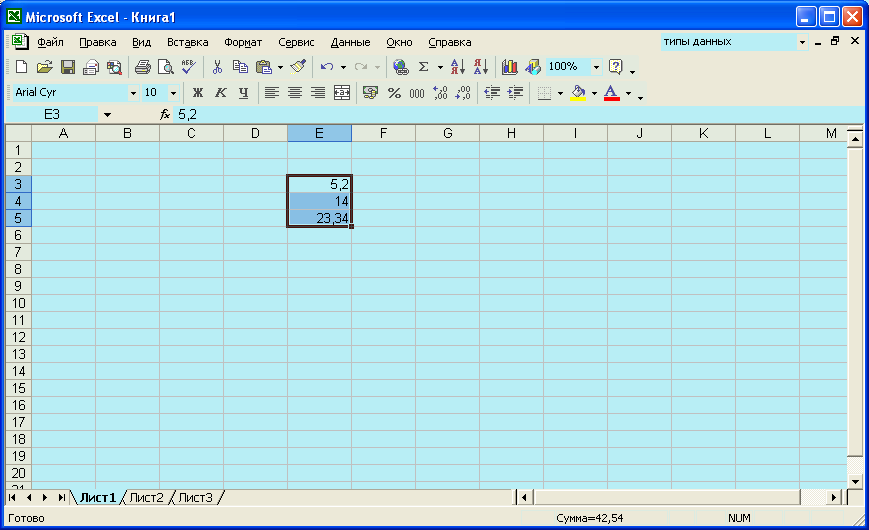869x530 pixels.
Task: Open Excel Help question mark
Action: (616, 67)
